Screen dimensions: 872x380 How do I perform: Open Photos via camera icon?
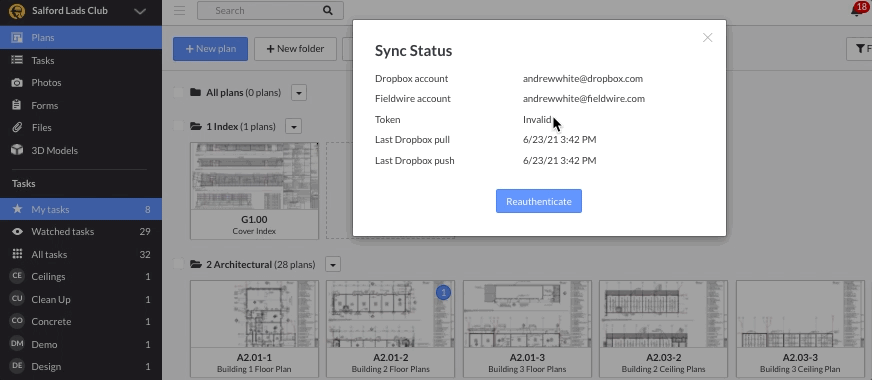pos(17,82)
